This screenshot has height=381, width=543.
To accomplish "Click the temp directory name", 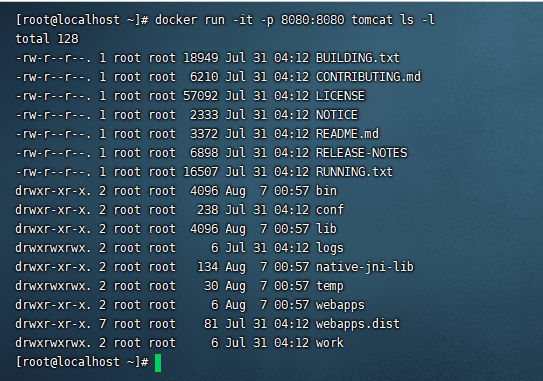I will [330, 286].
